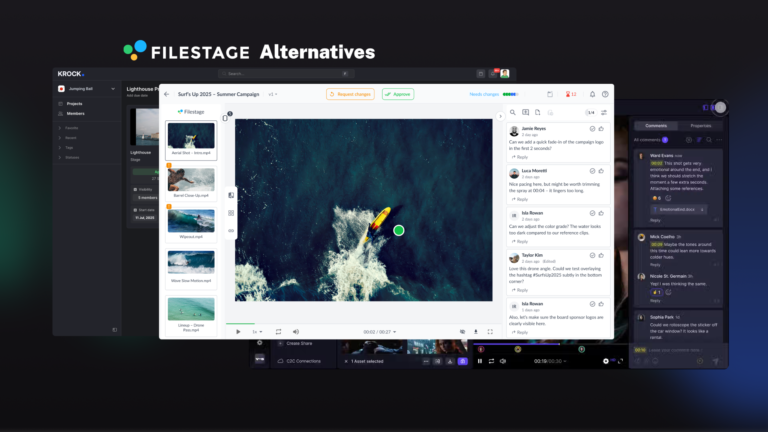Screen dimensions: 768x432
Task: Click Create Share in dark window
Action: (295, 343)
